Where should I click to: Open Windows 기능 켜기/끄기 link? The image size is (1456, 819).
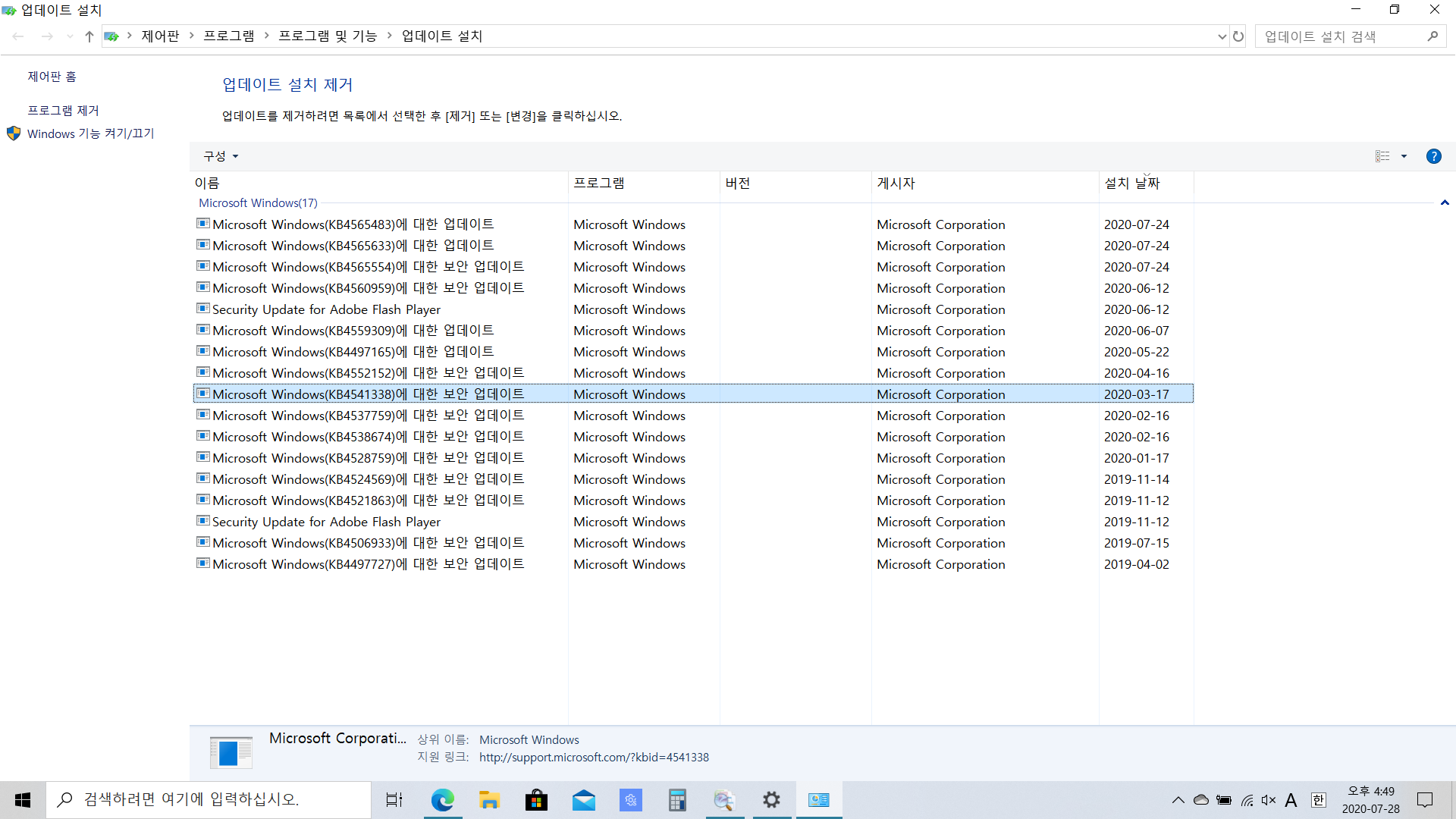click(91, 133)
